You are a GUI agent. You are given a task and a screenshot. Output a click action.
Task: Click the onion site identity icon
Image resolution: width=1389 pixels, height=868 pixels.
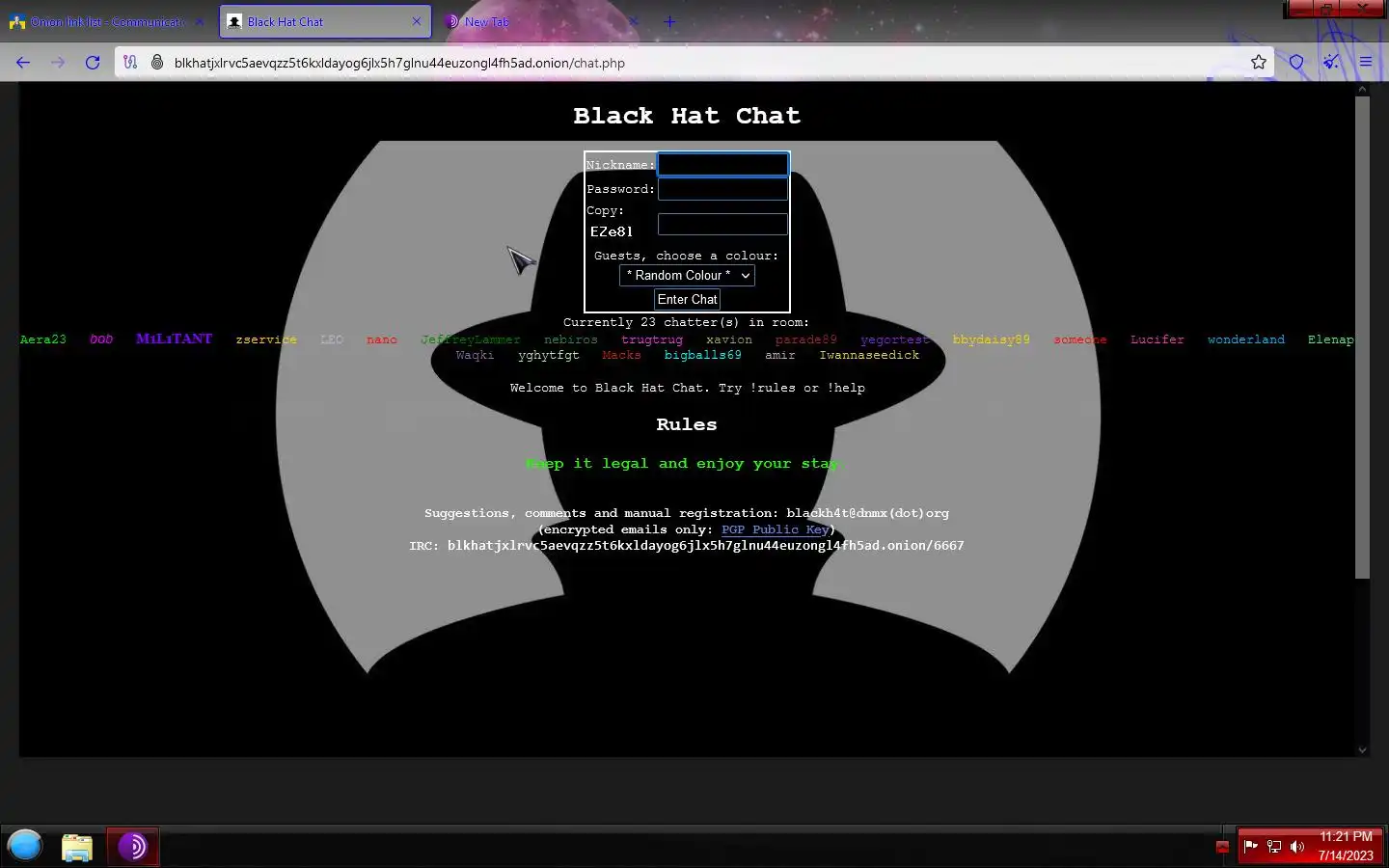point(156,63)
